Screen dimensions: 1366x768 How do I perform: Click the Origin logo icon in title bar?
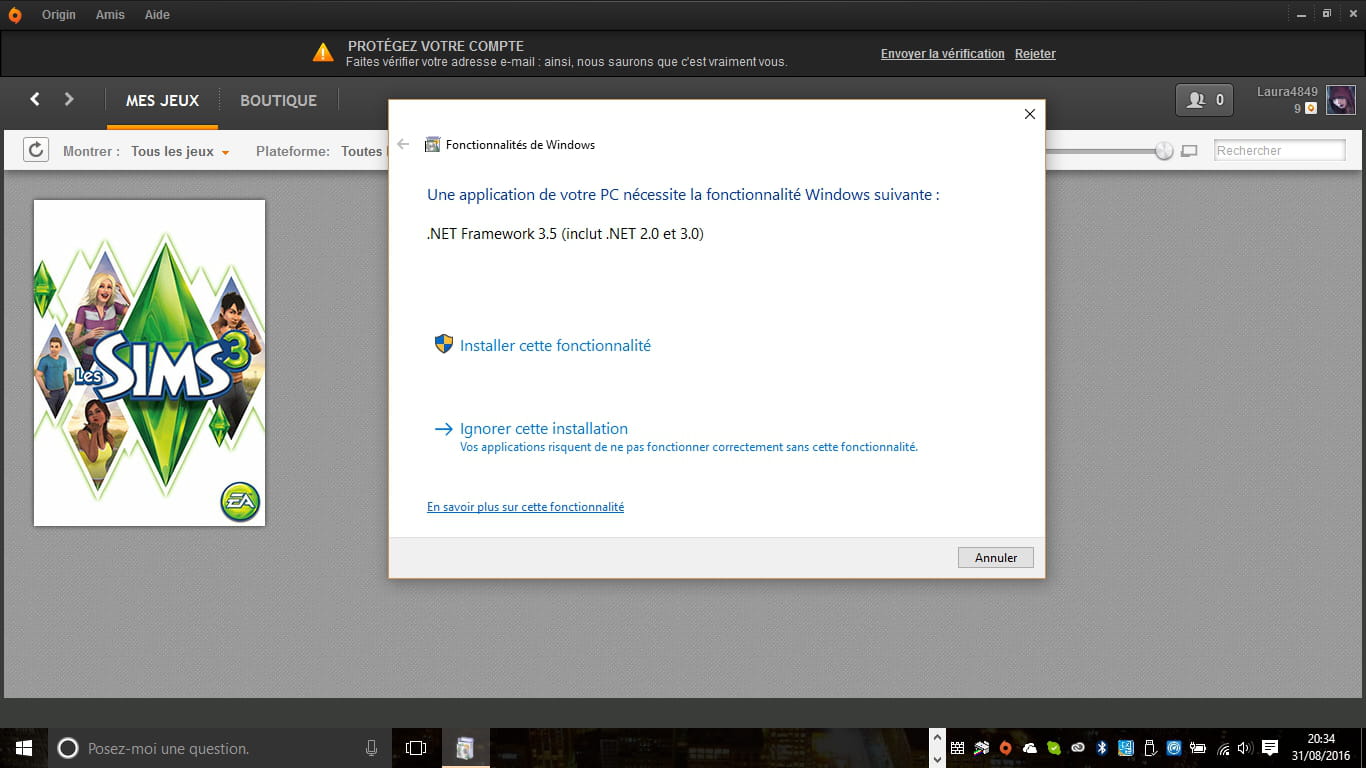pyautogui.click(x=14, y=15)
